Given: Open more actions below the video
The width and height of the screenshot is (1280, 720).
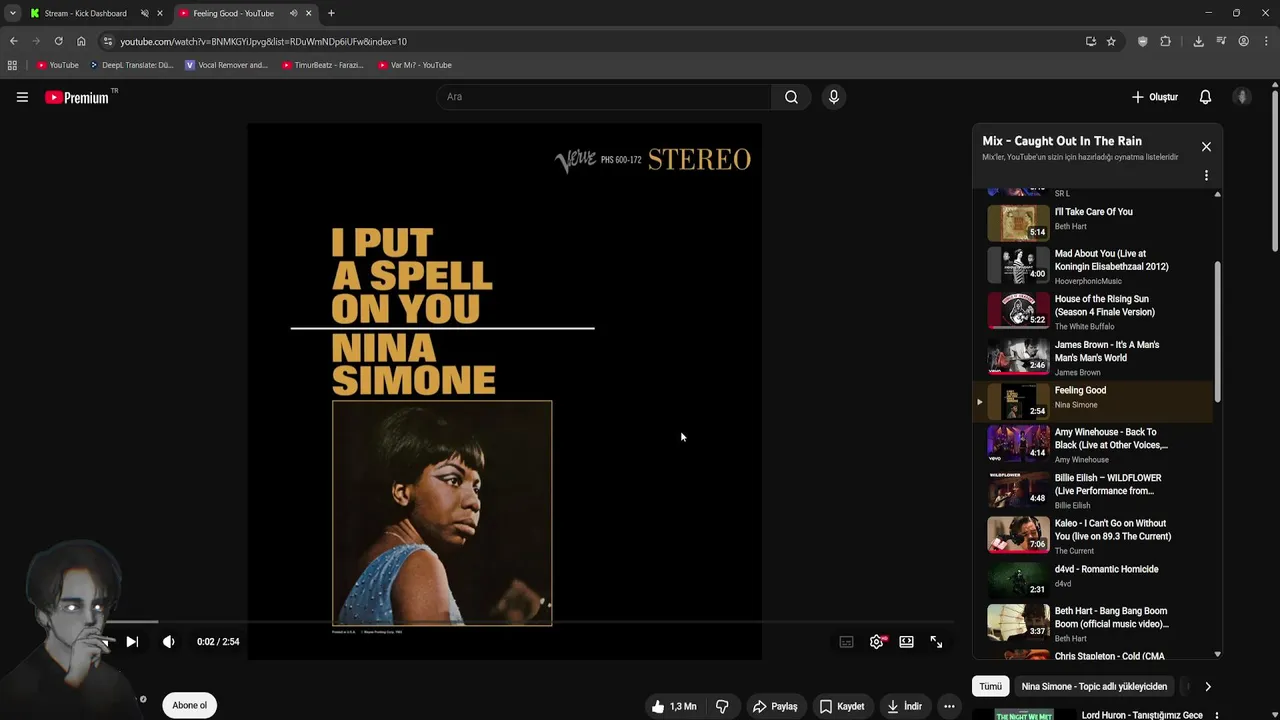Looking at the screenshot, I should 949,706.
